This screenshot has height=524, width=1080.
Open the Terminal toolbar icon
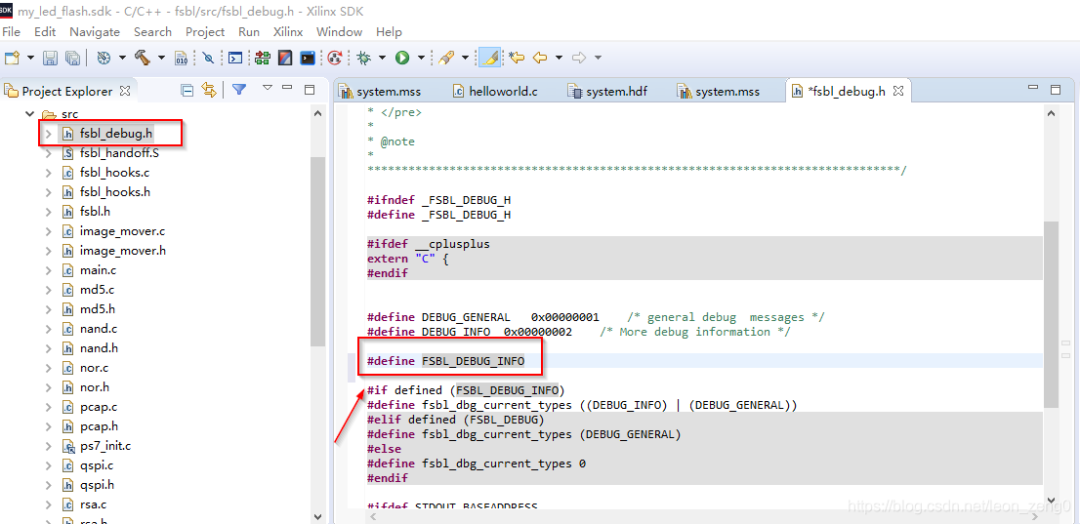235,58
